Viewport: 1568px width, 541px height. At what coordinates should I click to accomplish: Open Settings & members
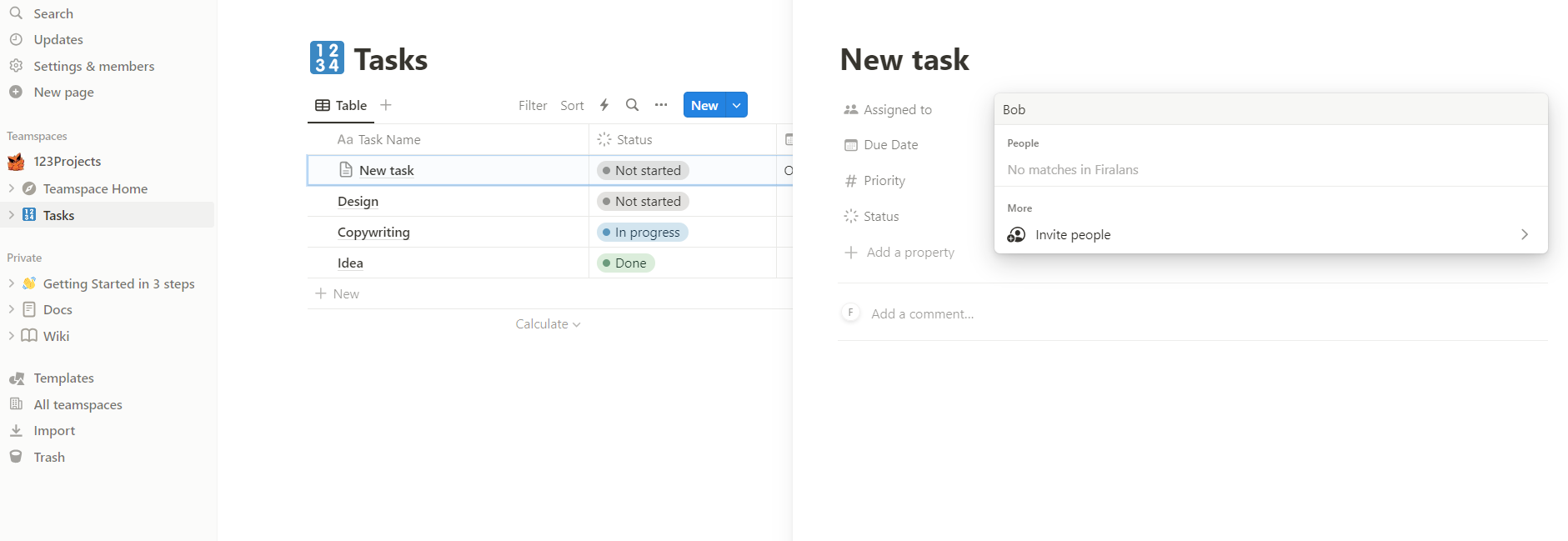point(93,66)
